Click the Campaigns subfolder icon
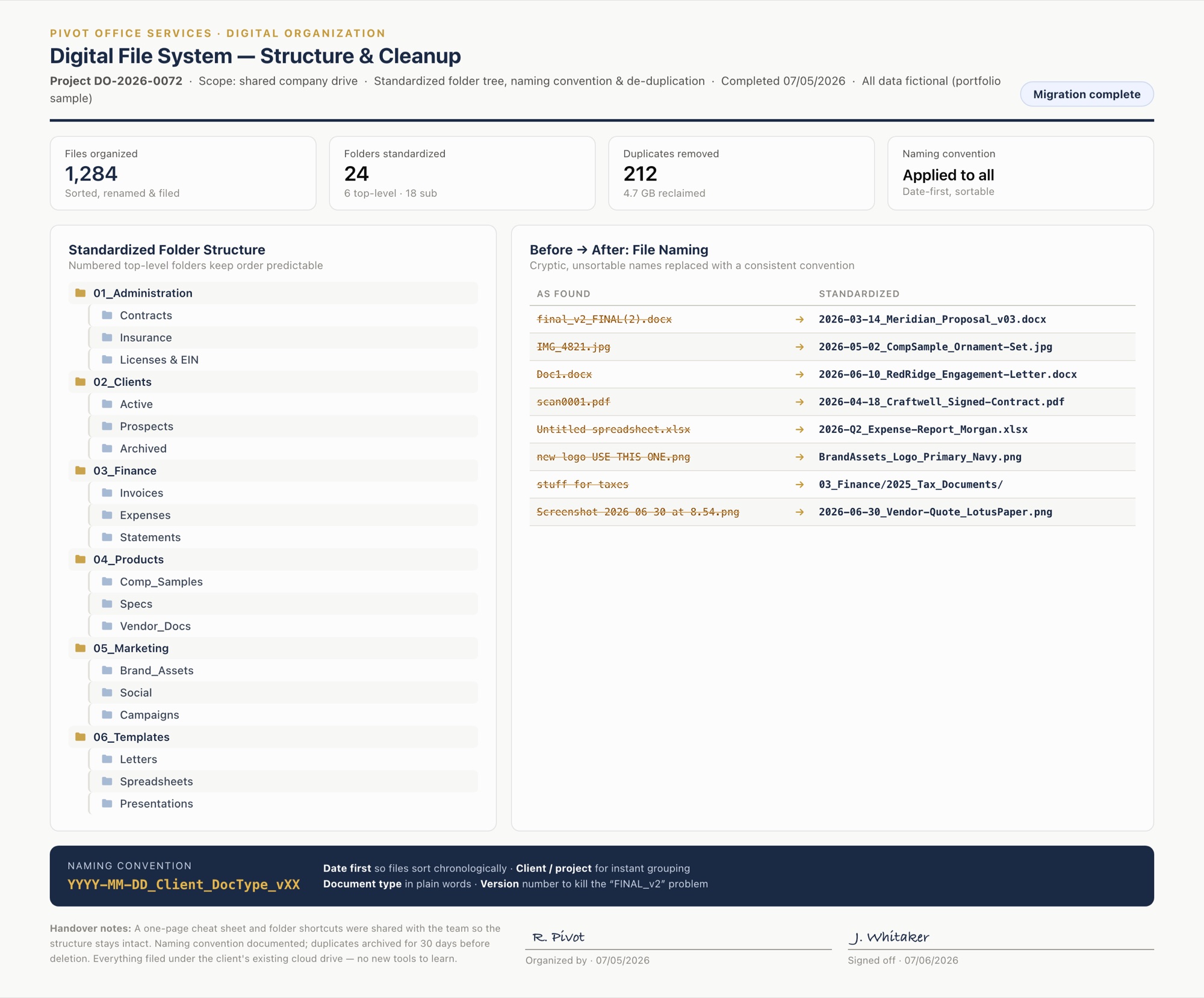Screen dimensions: 1204x998 coord(107,715)
